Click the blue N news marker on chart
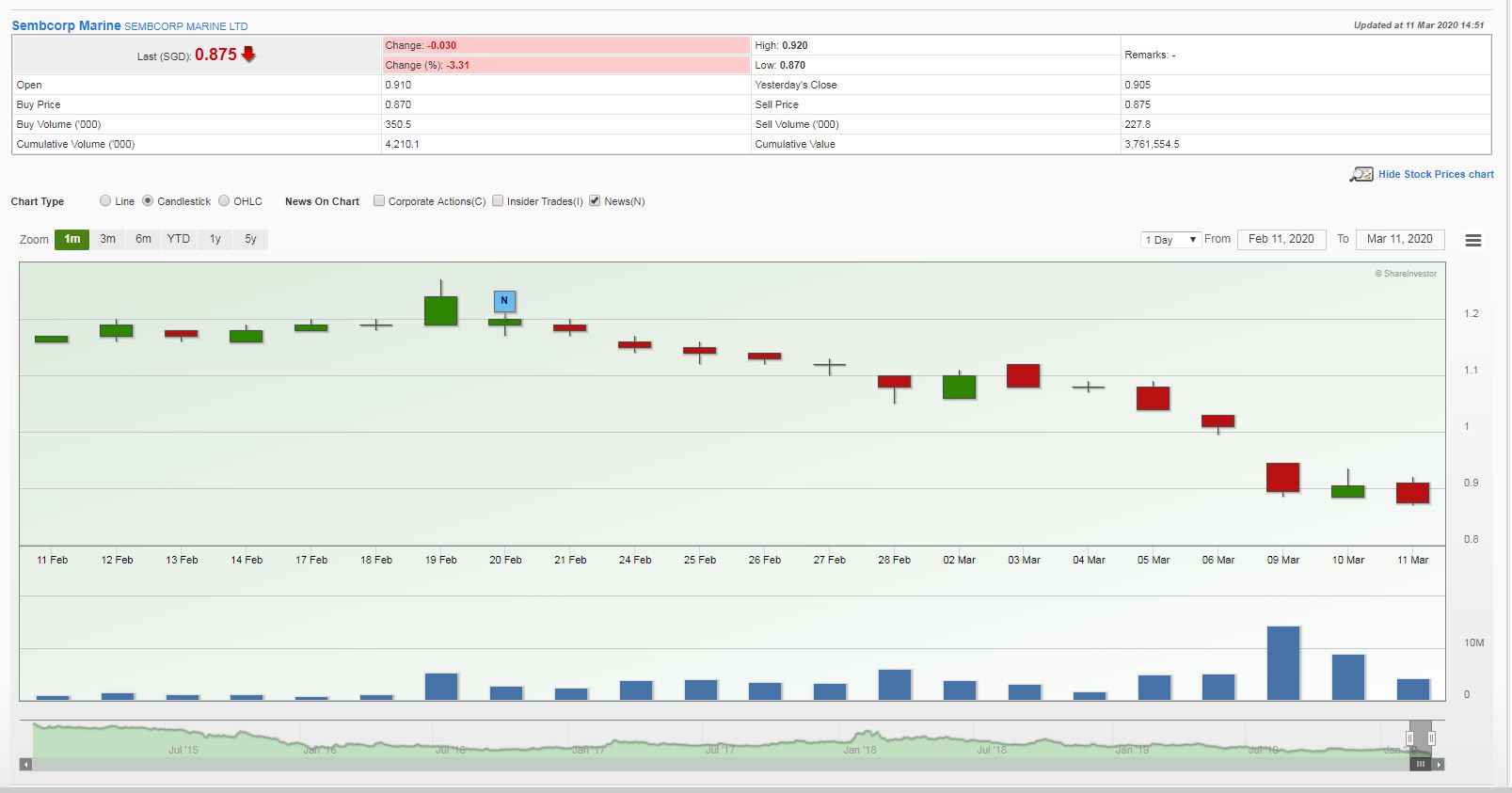This screenshot has height=793, width=1512. click(504, 301)
